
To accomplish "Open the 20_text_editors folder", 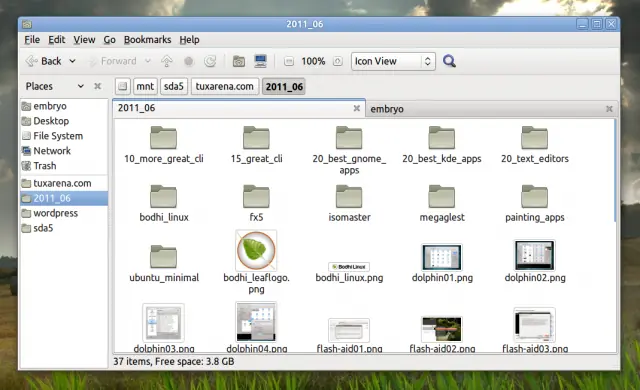I will [x=535, y=145].
